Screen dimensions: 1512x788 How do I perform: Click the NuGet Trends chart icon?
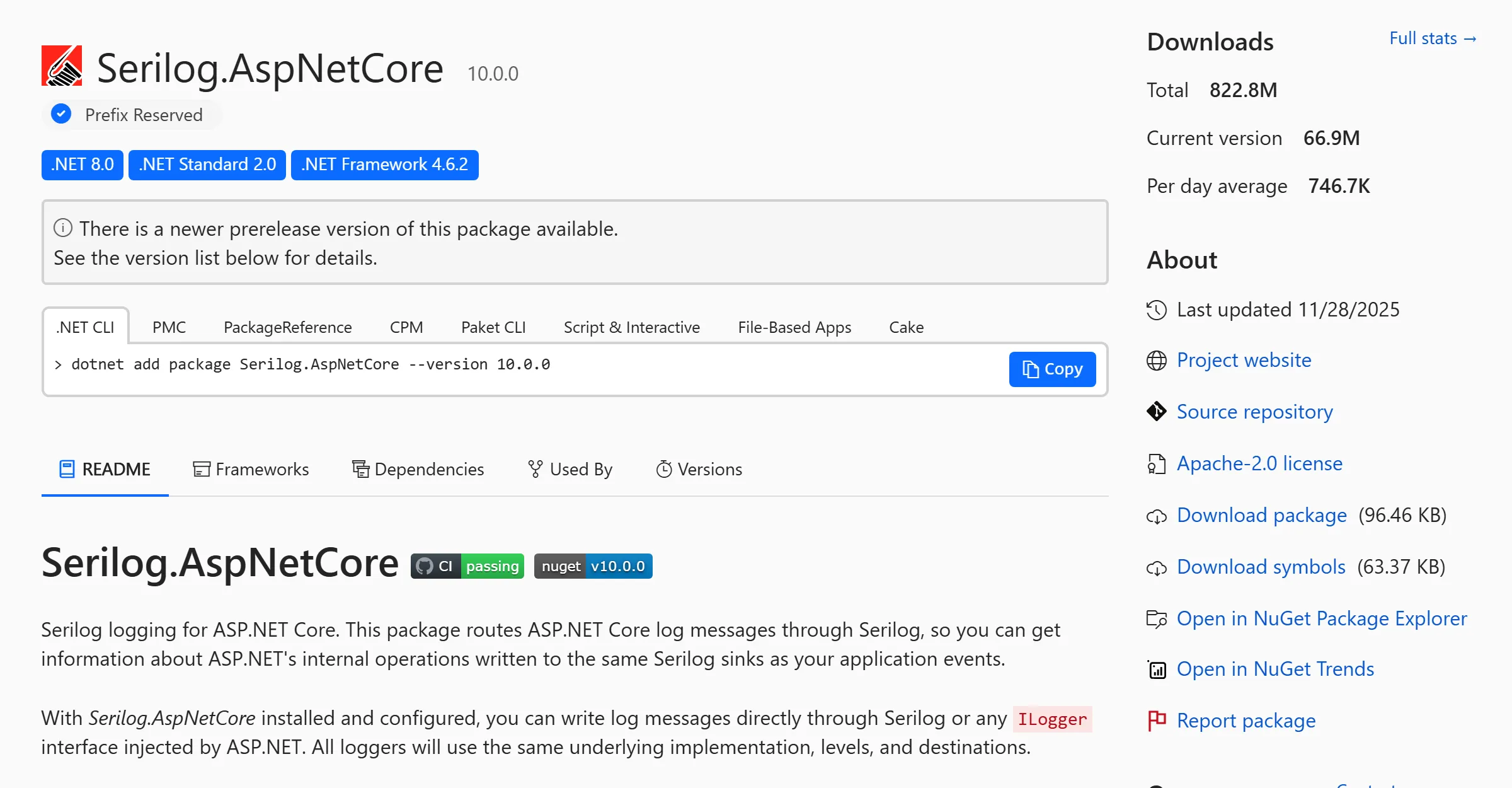[x=1157, y=669]
